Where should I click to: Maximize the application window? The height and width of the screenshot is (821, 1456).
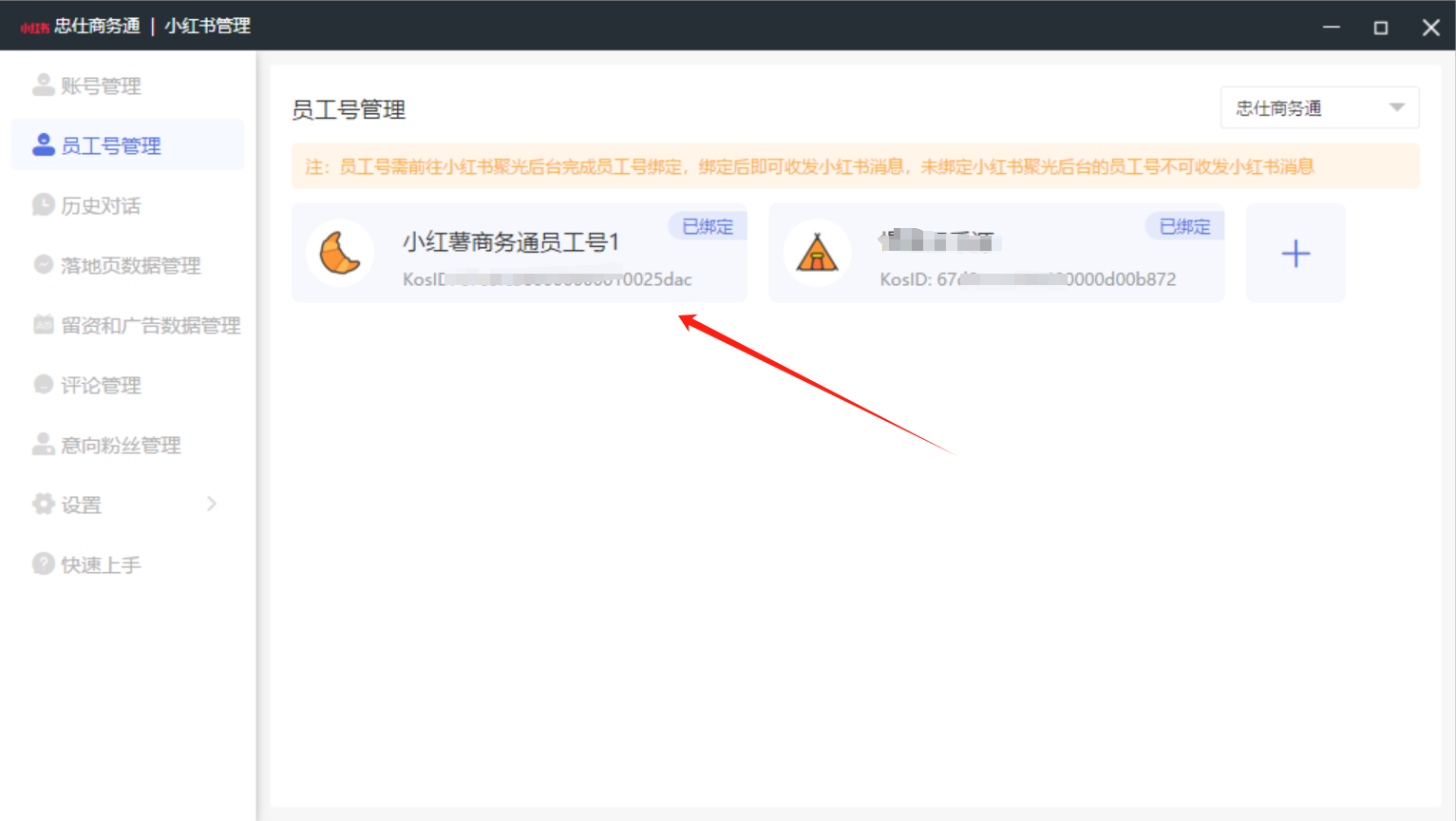(x=1381, y=27)
